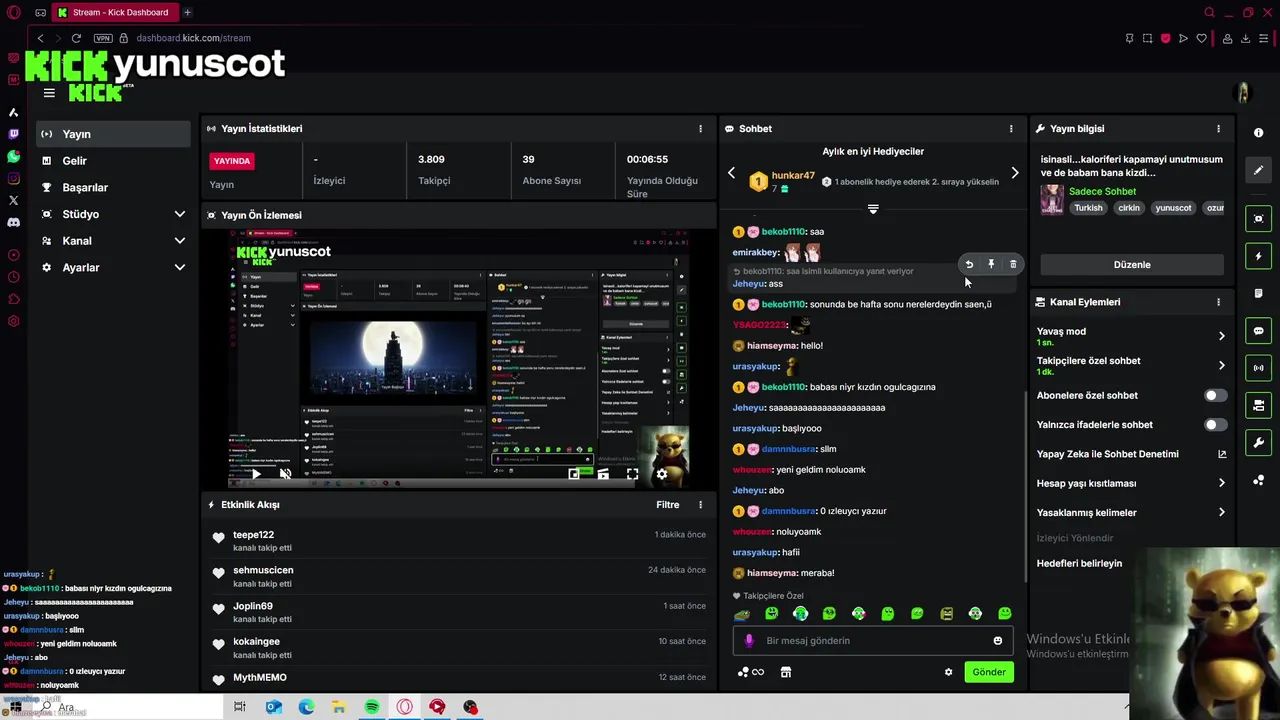Viewport: 1280px width, 720px height.
Task: Open the hamburger menu beside the Kick logo
Action: point(49,93)
